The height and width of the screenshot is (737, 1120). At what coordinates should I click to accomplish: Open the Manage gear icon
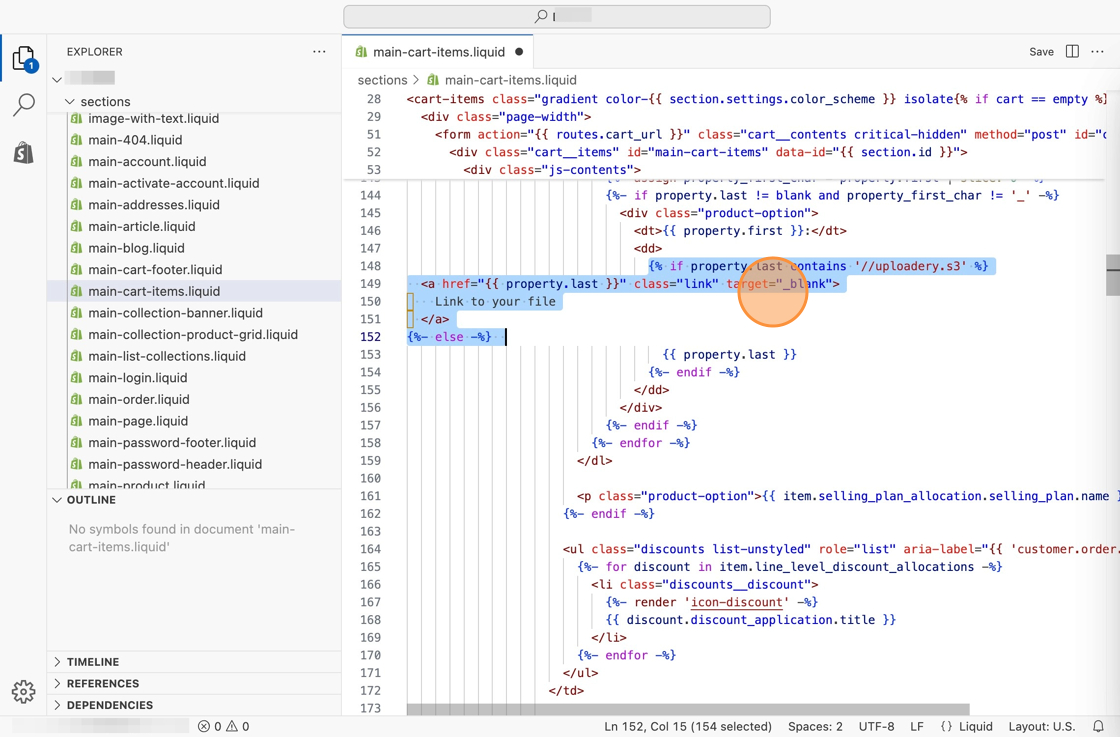(x=23, y=691)
